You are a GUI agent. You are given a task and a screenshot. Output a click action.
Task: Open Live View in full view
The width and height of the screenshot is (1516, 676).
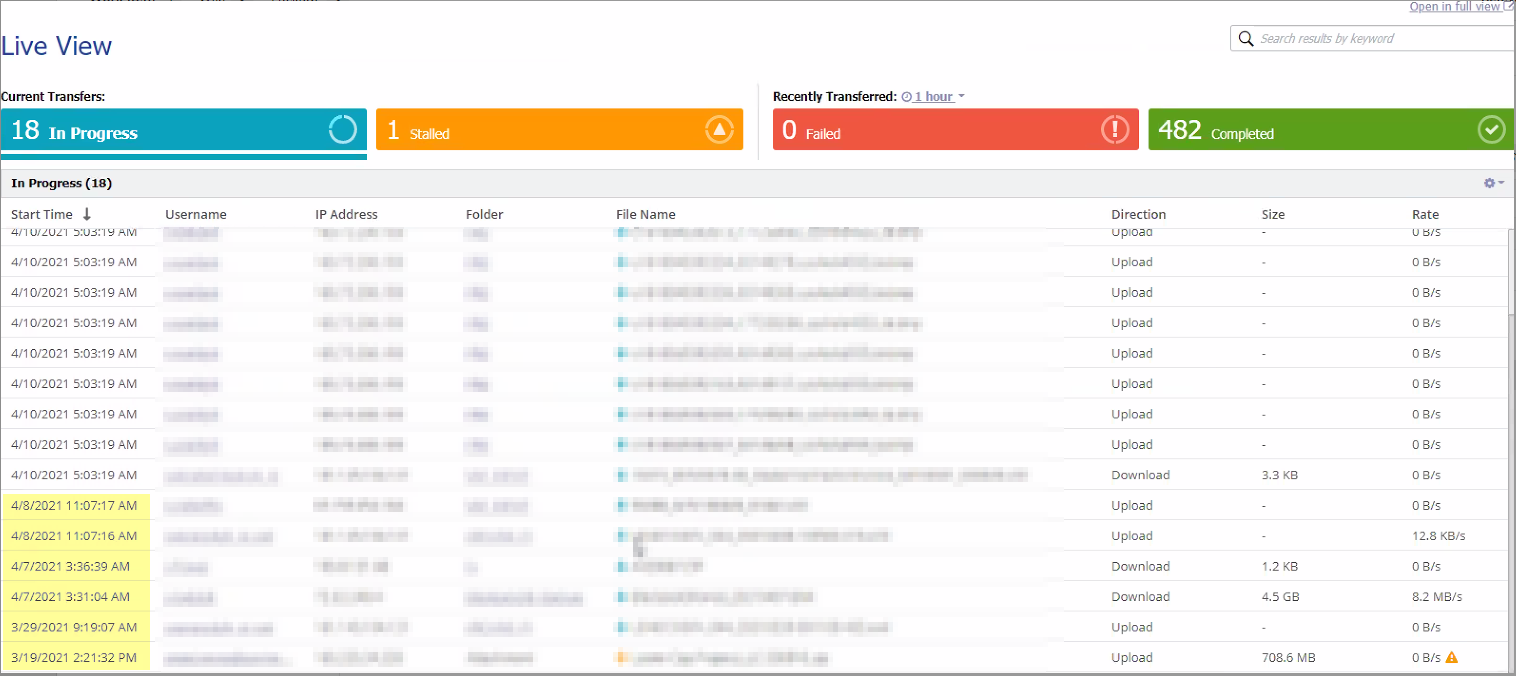pyautogui.click(x=1461, y=7)
